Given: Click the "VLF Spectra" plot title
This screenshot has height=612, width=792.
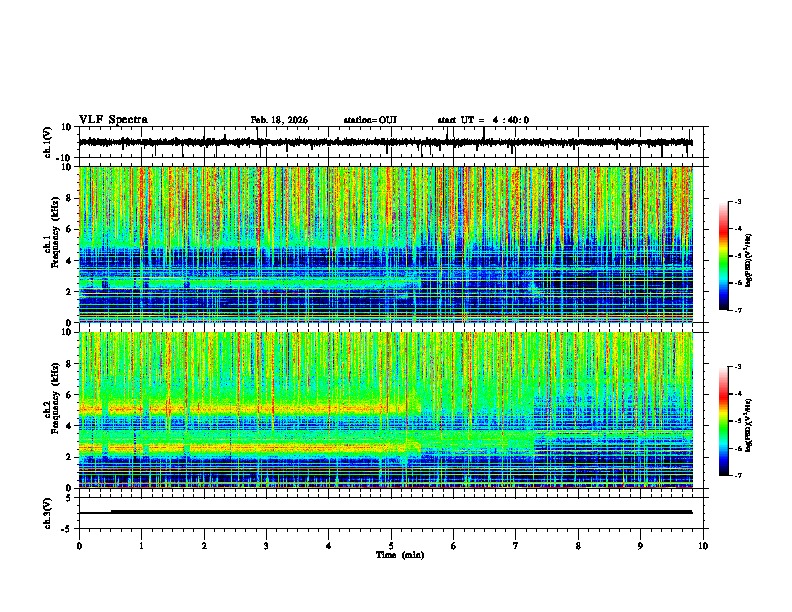Looking at the screenshot, I should (x=113, y=120).
